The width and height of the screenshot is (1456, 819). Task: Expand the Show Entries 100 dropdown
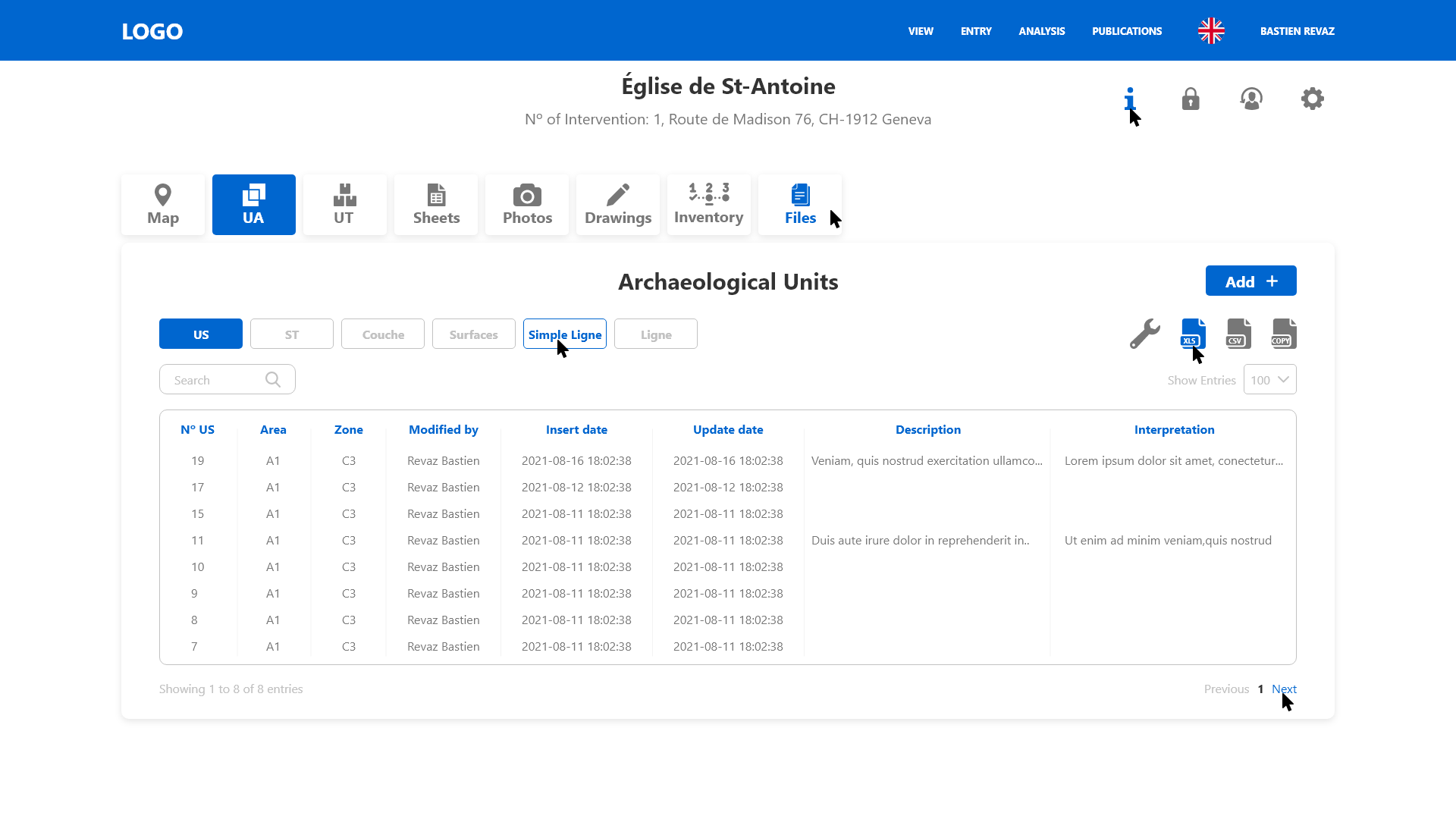pyautogui.click(x=1270, y=379)
